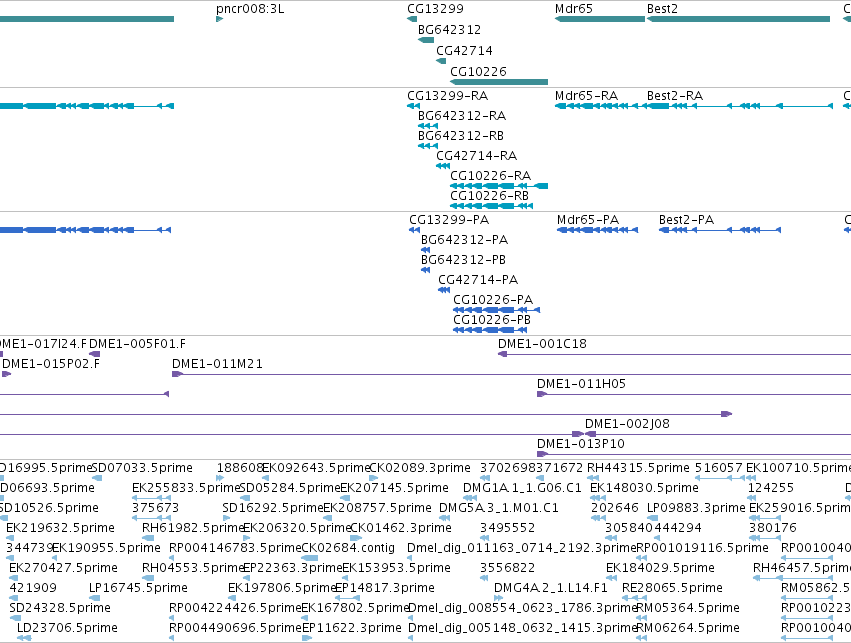Open EST EK270427.5prime
The image size is (851, 643).
tap(63, 568)
